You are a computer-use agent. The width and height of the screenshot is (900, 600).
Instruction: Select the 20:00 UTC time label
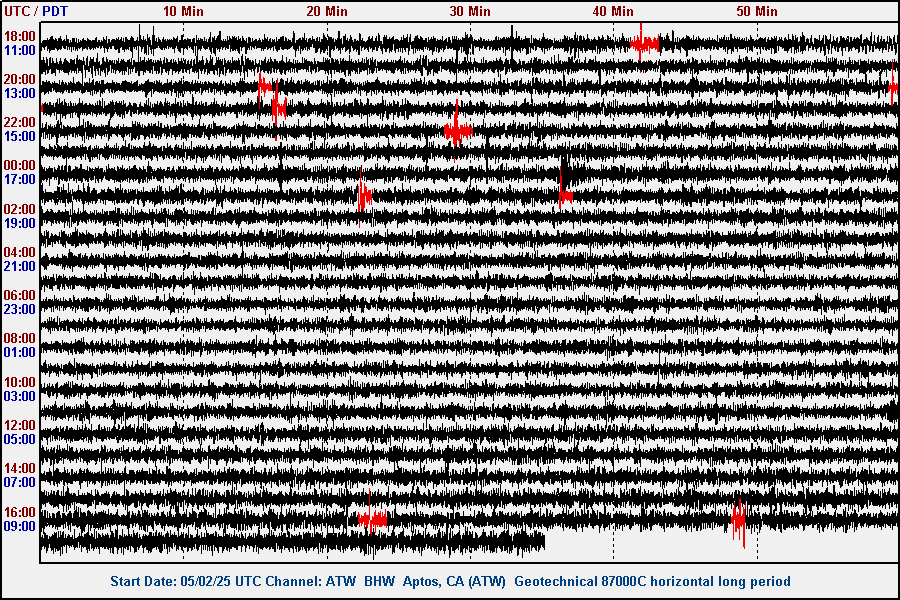pyautogui.click(x=20, y=79)
